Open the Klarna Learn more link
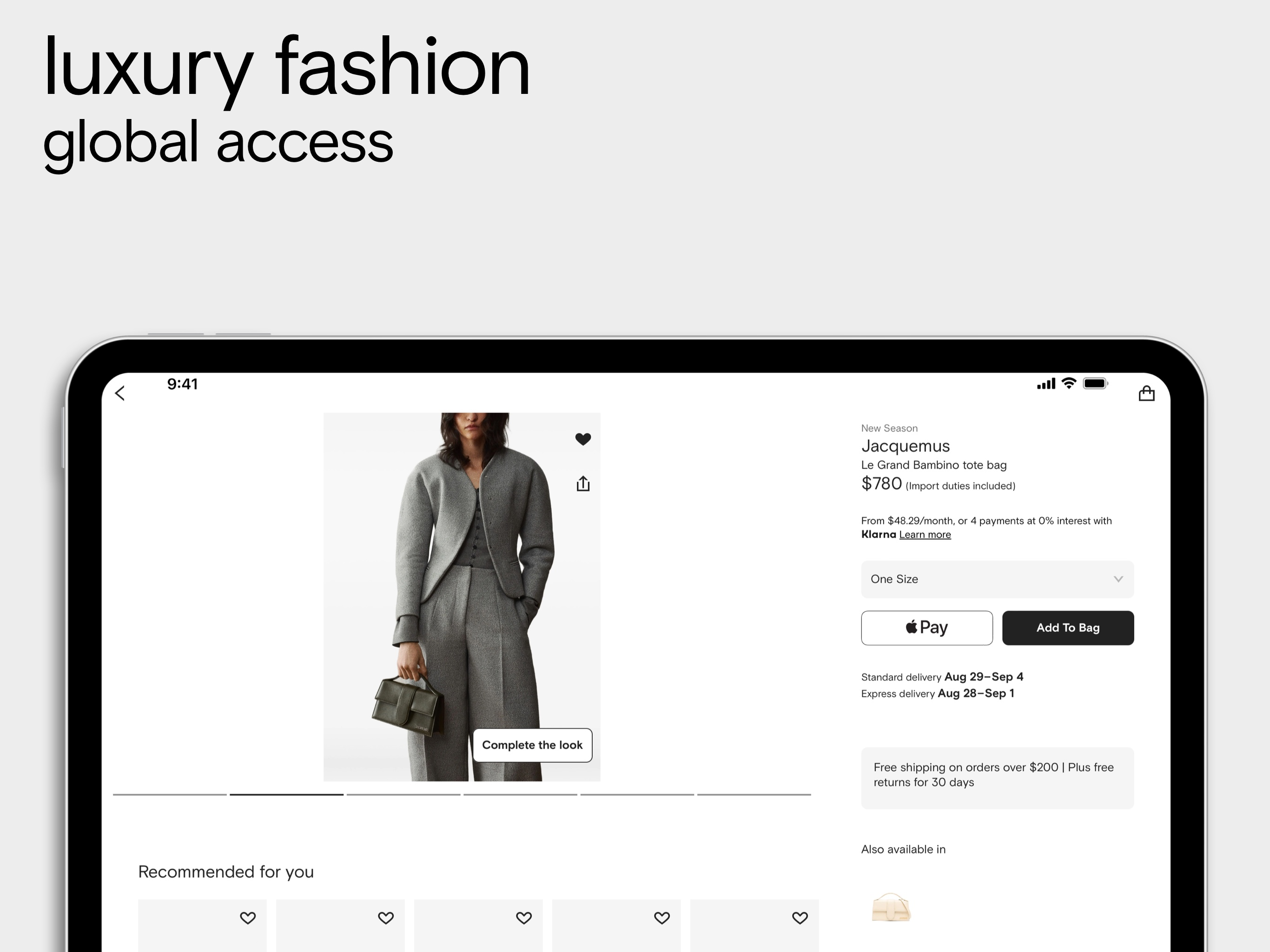This screenshot has width=1270, height=952. coord(925,535)
